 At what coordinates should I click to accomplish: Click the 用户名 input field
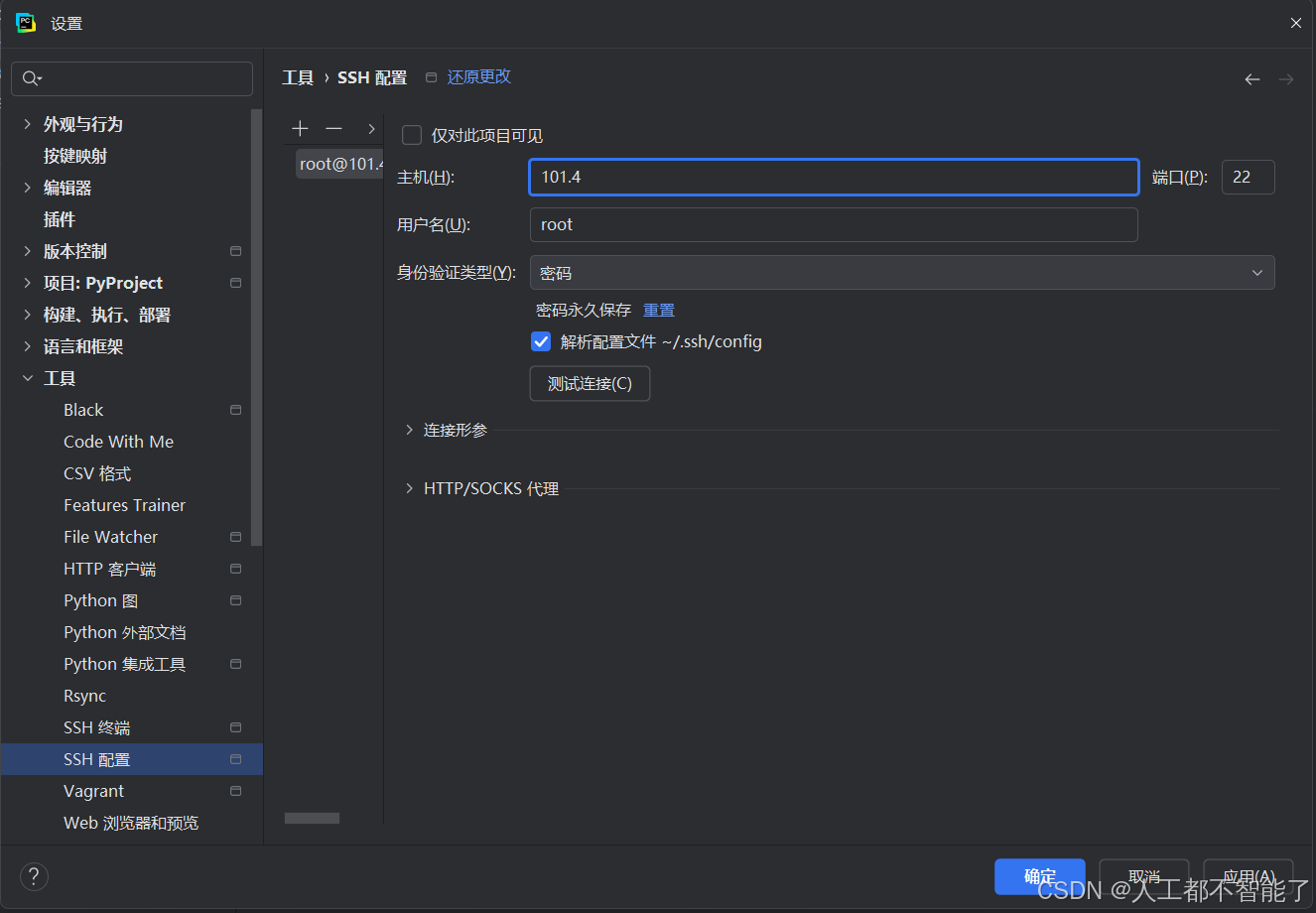pyautogui.click(x=833, y=225)
